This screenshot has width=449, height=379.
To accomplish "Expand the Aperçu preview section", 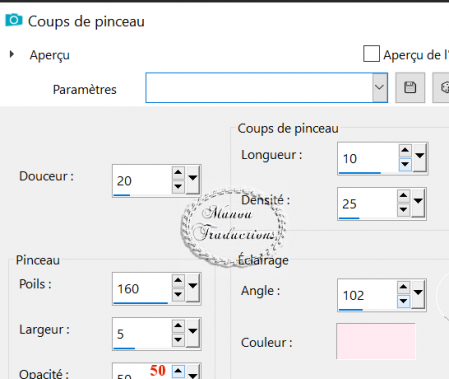I will point(12,54).
